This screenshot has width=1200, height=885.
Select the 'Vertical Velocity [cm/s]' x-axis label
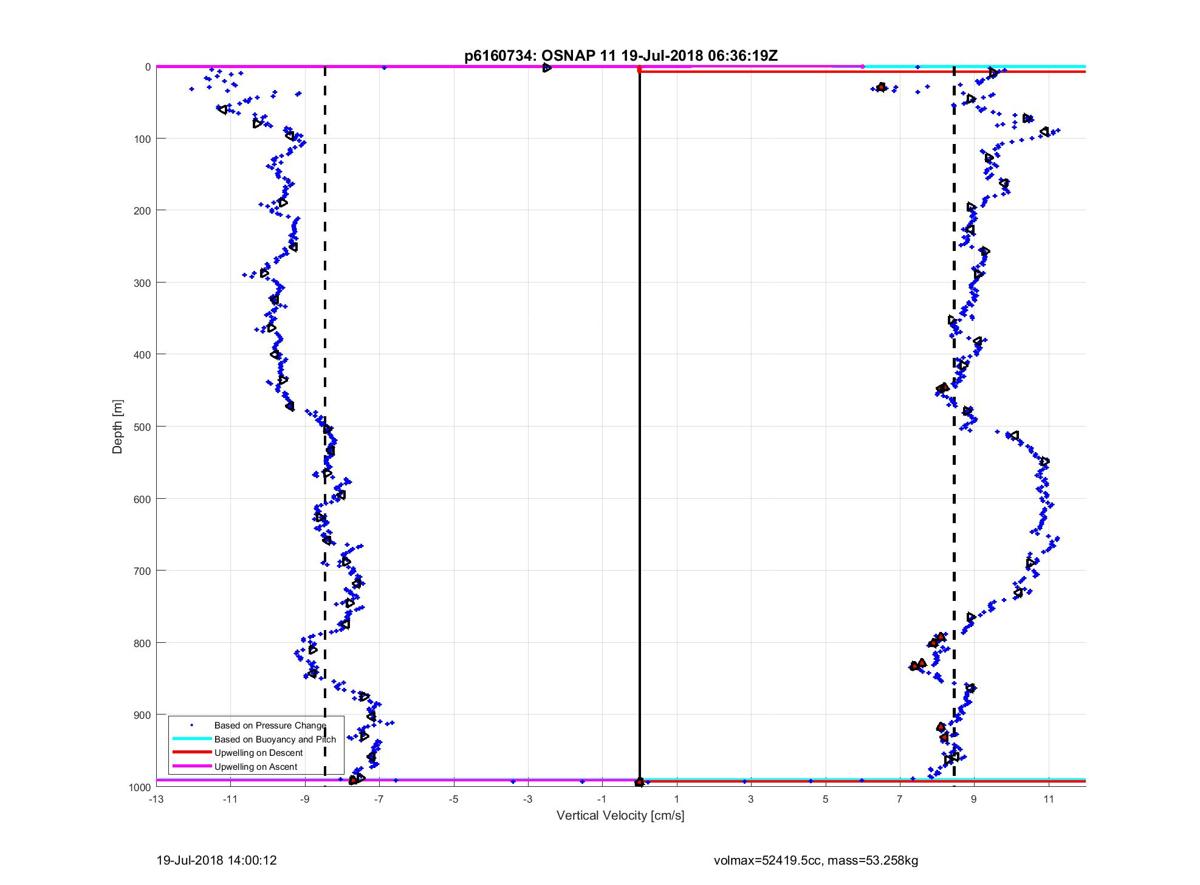620,816
